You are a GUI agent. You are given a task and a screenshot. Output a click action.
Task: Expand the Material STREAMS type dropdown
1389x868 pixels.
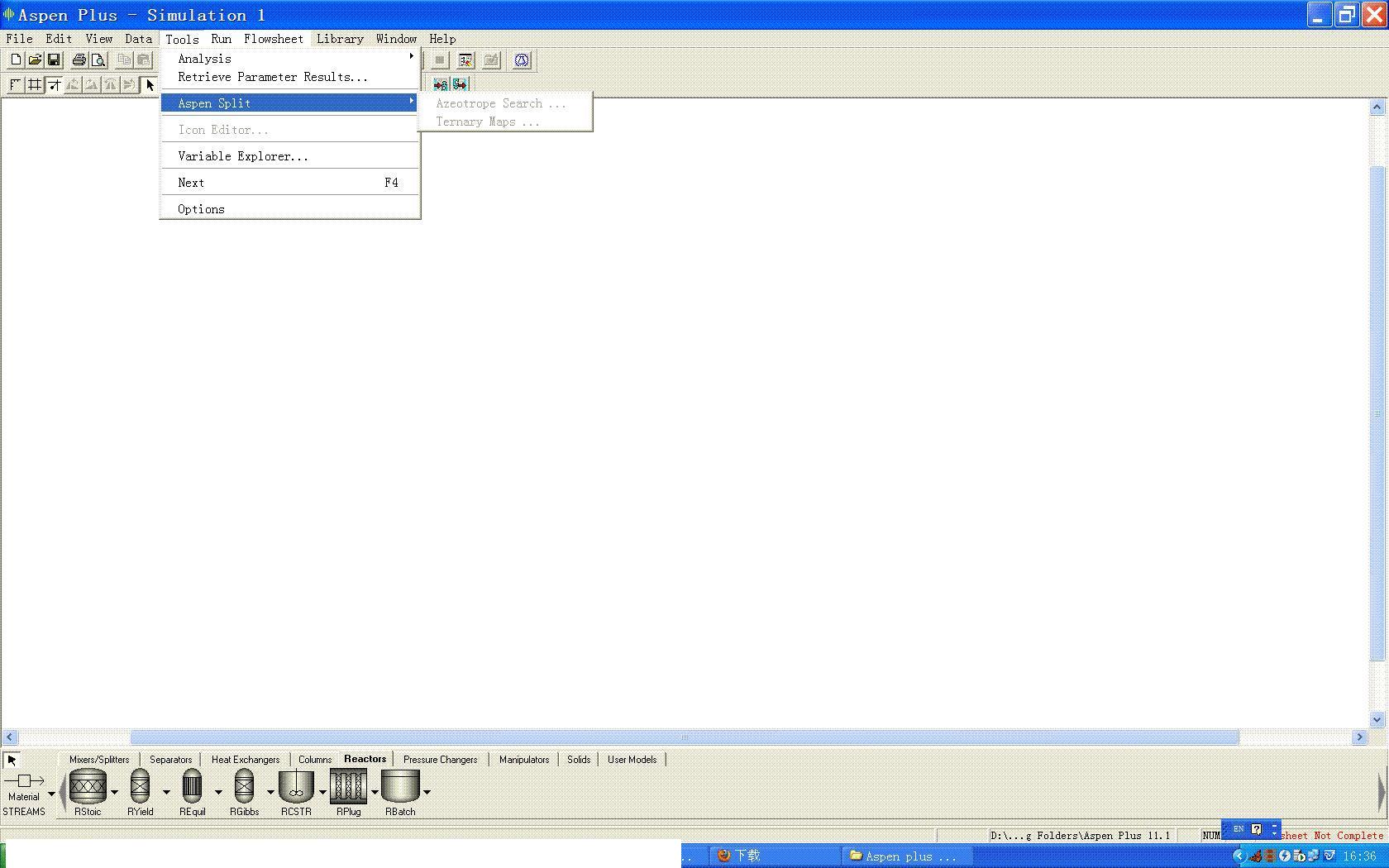coord(51,794)
